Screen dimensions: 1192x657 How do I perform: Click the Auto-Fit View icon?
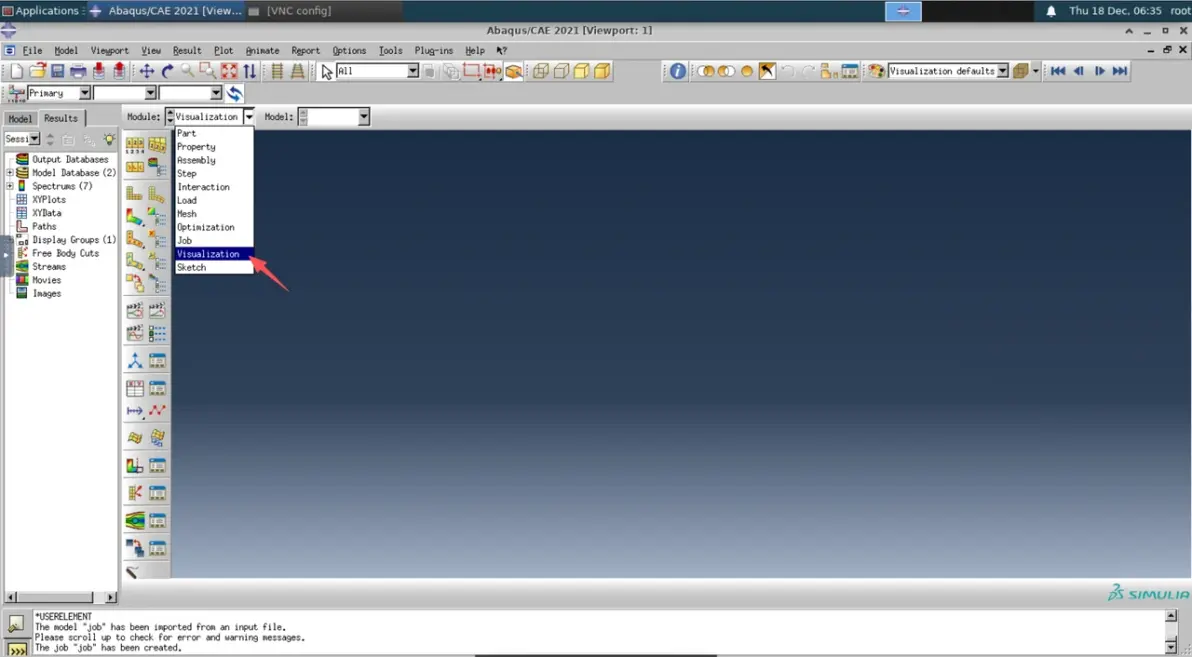click(229, 71)
